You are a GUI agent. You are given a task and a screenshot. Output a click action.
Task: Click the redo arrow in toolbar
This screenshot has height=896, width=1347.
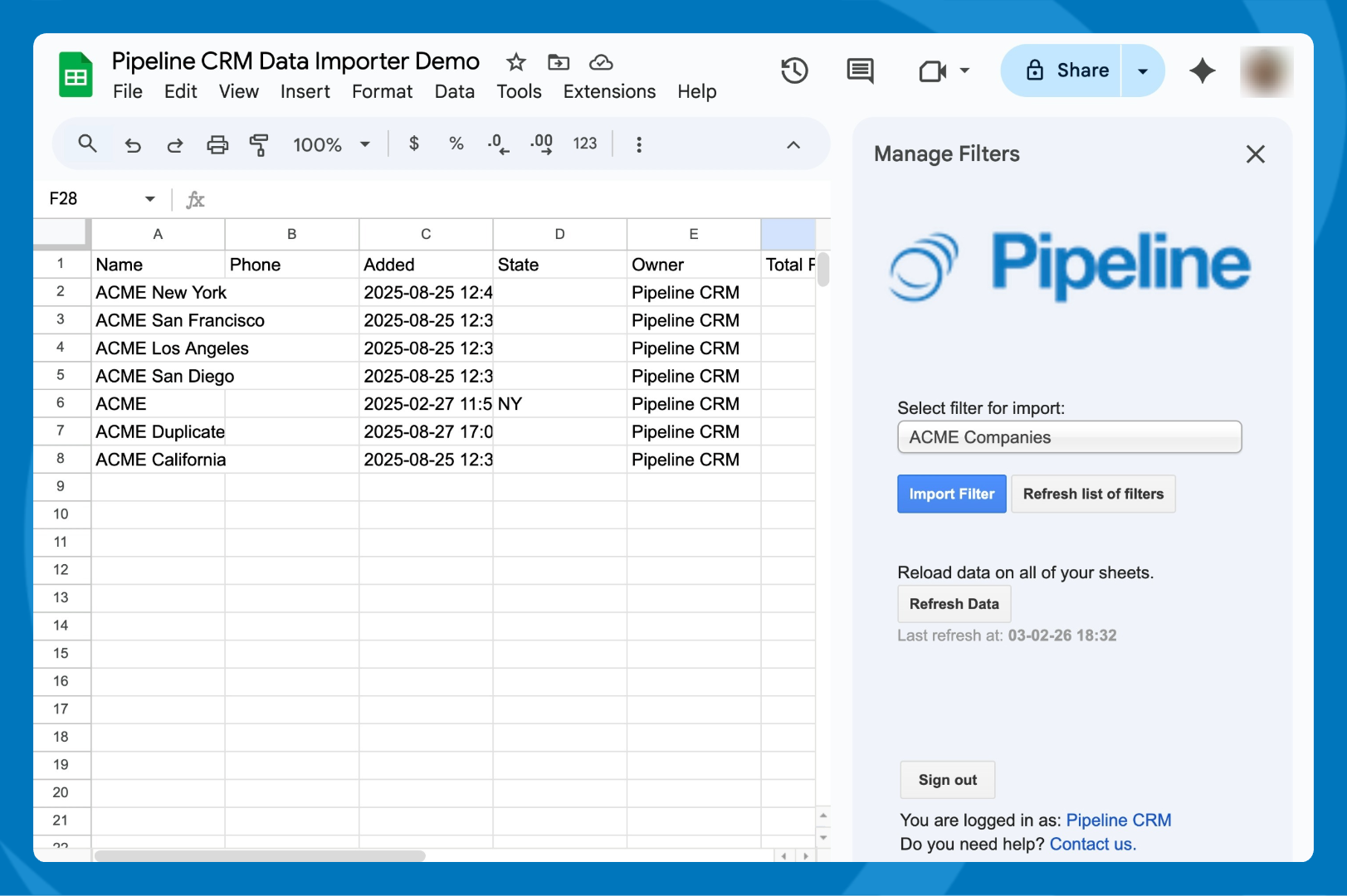tap(174, 145)
